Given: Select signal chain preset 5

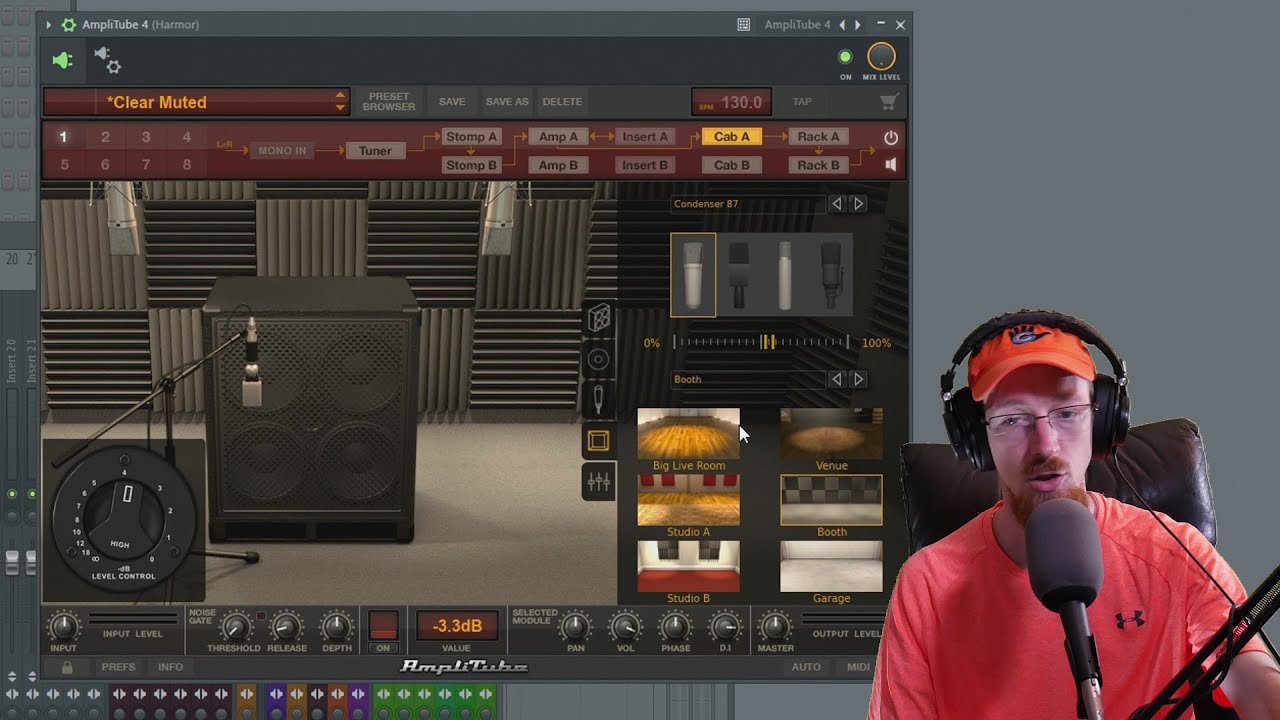Looking at the screenshot, I should (64, 165).
